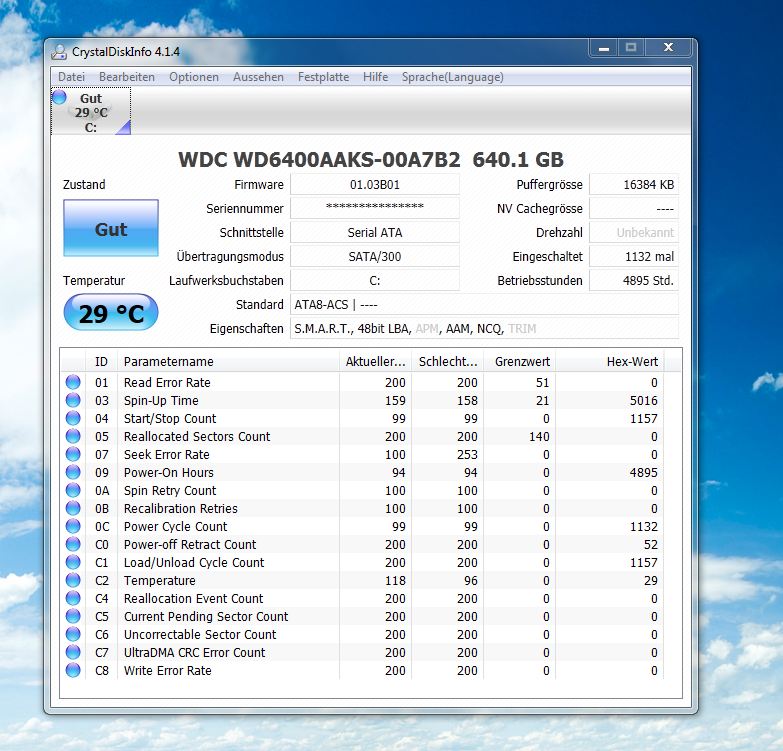Click the Firmware field 01.03B01
Image resolution: width=783 pixels, height=751 pixels.
click(x=375, y=185)
